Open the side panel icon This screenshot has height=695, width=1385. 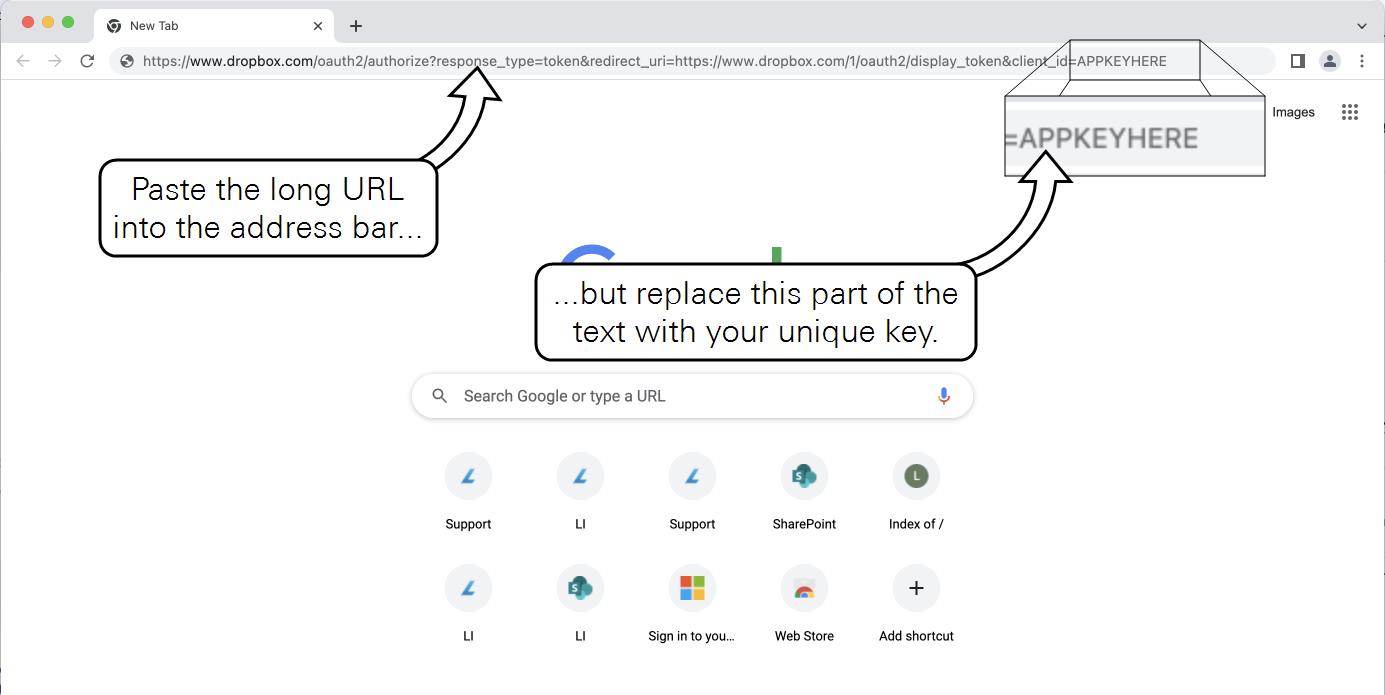[1298, 61]
